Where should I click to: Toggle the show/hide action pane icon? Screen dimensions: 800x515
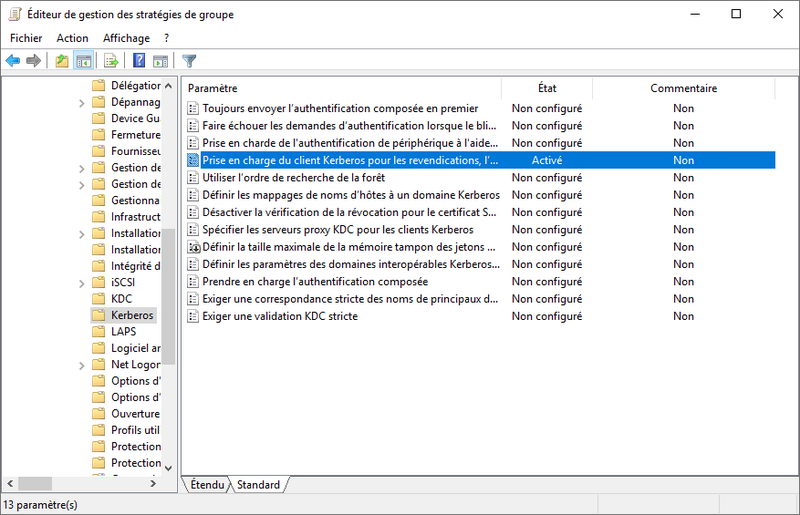point(160,61)
